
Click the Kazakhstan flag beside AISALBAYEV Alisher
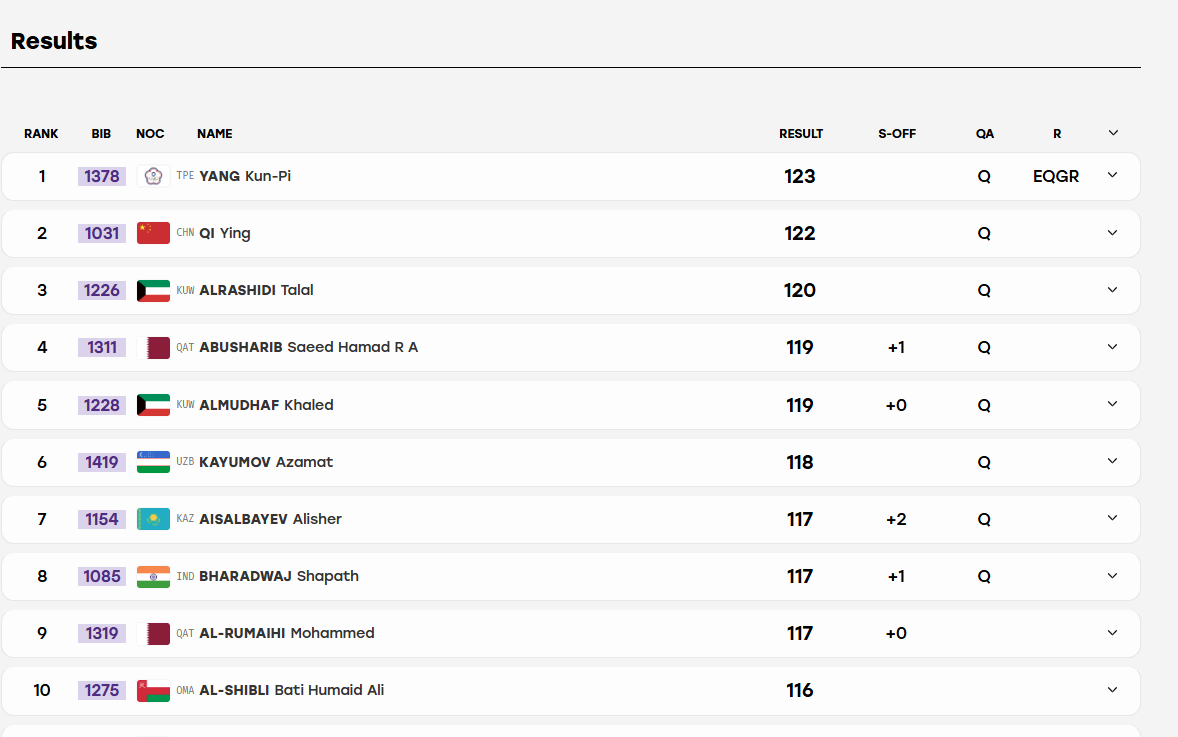click(153, 519)
